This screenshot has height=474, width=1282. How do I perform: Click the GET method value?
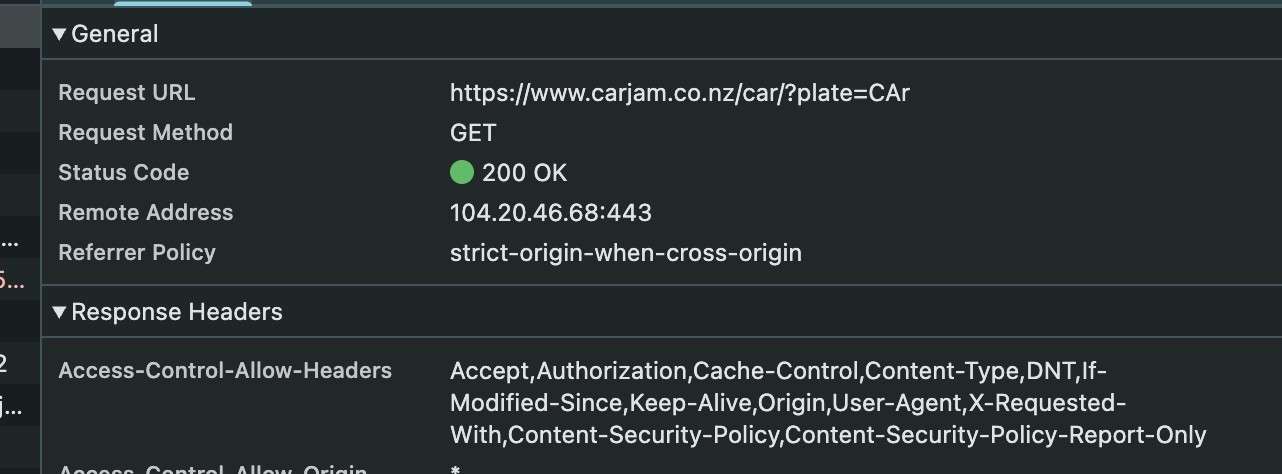pyautogui.click(x=473, y=133)
